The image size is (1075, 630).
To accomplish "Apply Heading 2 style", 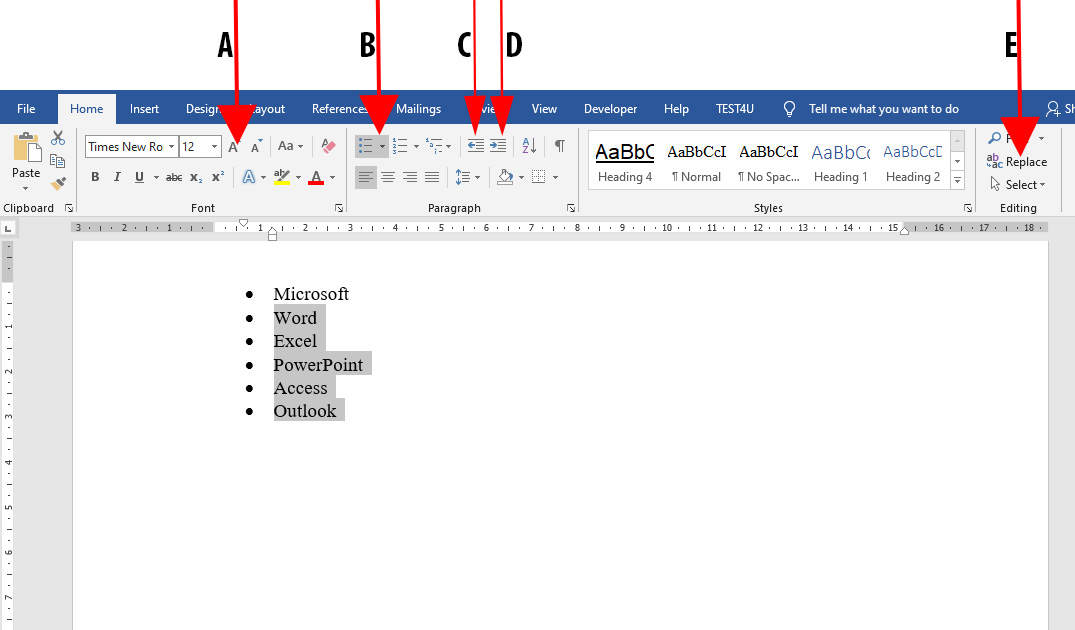I will pos(913,162).
